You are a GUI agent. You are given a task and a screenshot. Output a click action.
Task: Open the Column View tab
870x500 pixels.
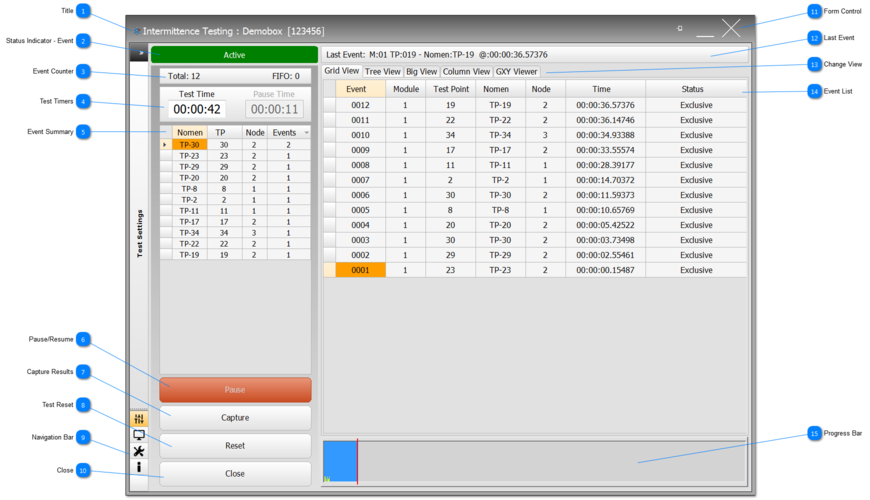coord(466,72)
